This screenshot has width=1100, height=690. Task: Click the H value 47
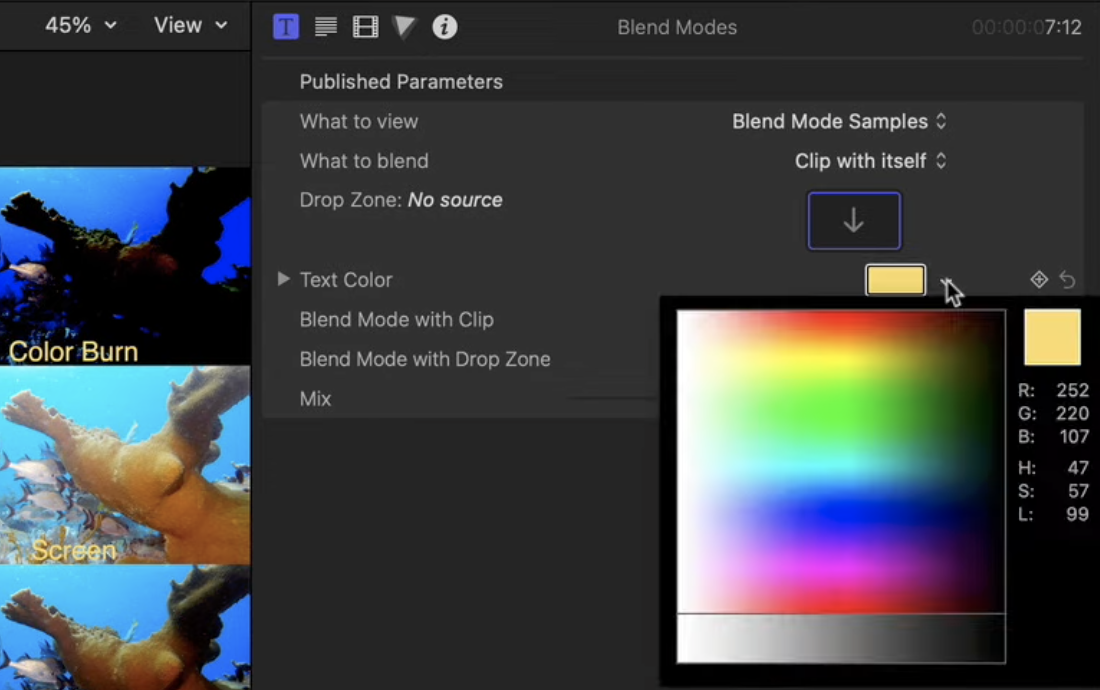[x=1078, y=468]
